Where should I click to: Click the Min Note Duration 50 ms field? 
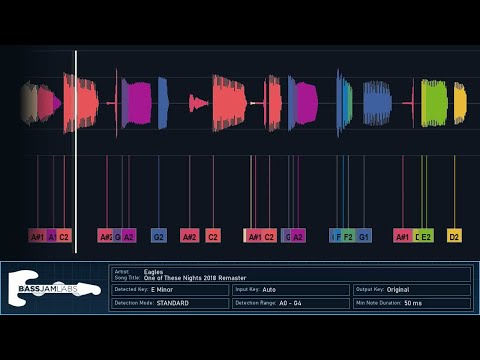click(x=412, y=303)
